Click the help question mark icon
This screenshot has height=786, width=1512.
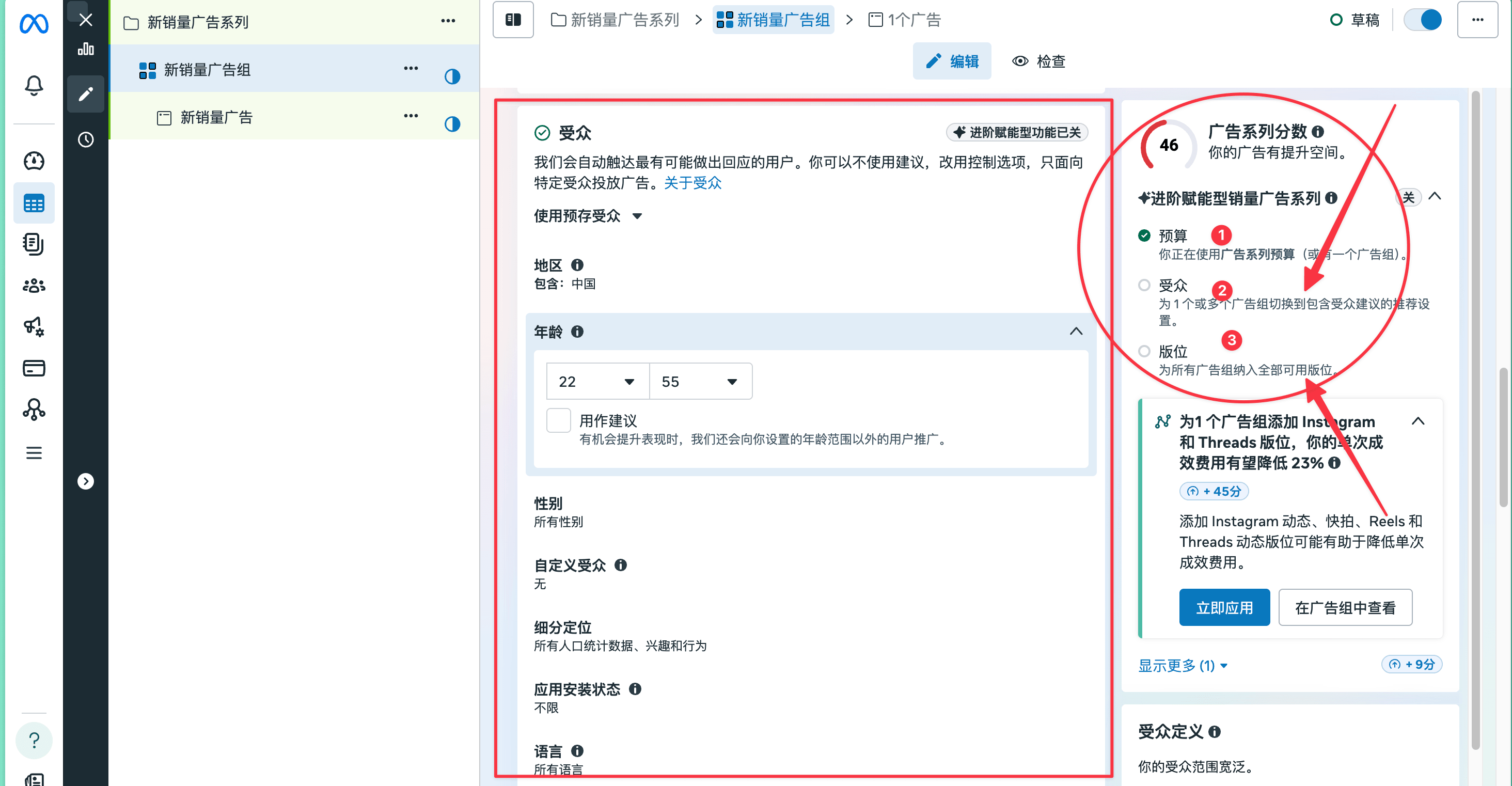click(x=34, y=740)
